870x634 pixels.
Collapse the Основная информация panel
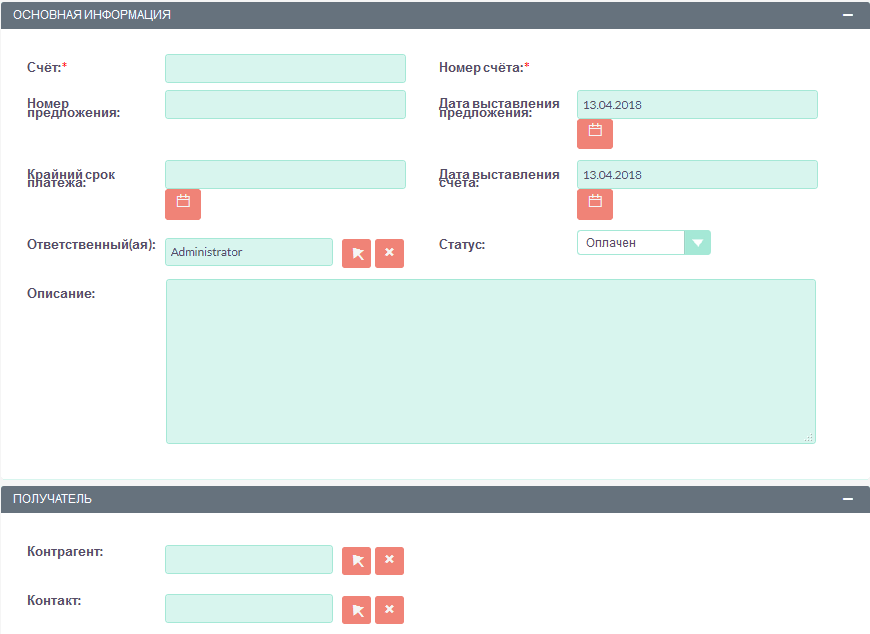point(848,15)
